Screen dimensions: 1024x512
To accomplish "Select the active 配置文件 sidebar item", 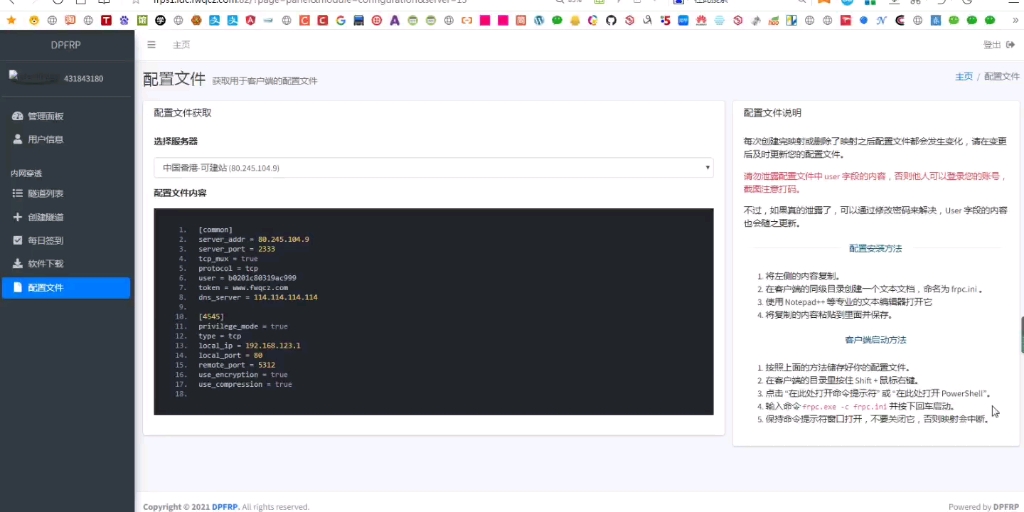I will (x=65, y=287).
